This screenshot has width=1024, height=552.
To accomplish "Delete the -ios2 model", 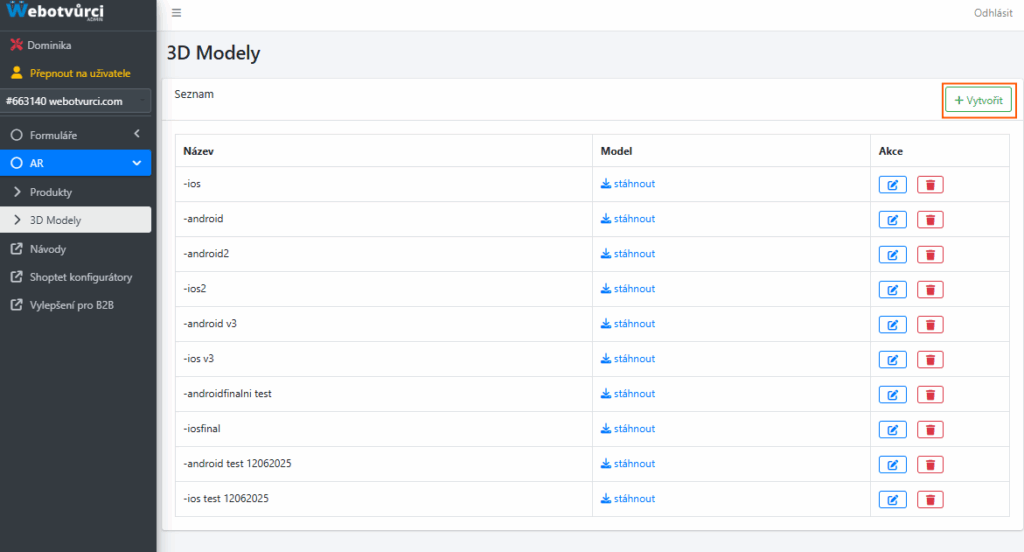I will (x=930, y=289).
